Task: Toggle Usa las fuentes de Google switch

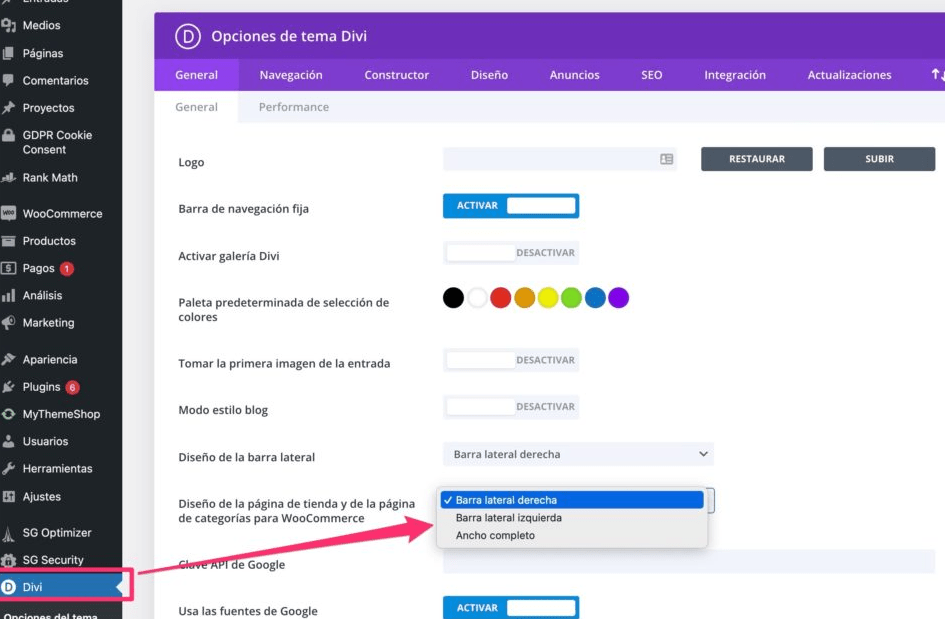Action: [511, 608]
